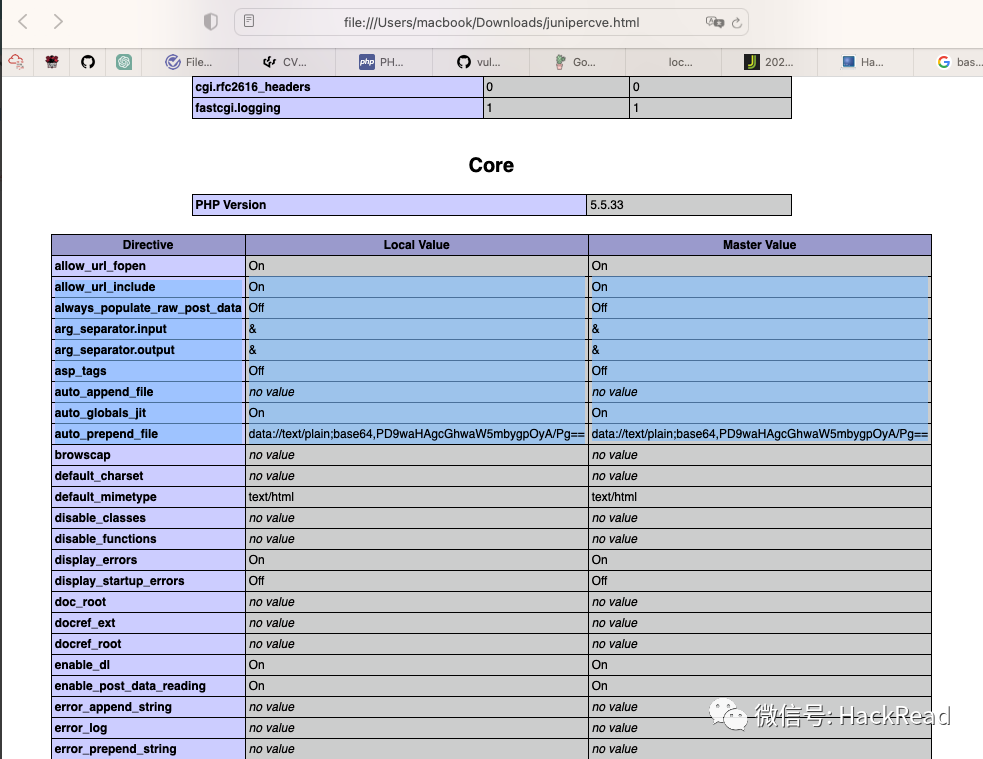Select the enable_dl directive
This screenshot has height=759, width=983.
[82, 665]
